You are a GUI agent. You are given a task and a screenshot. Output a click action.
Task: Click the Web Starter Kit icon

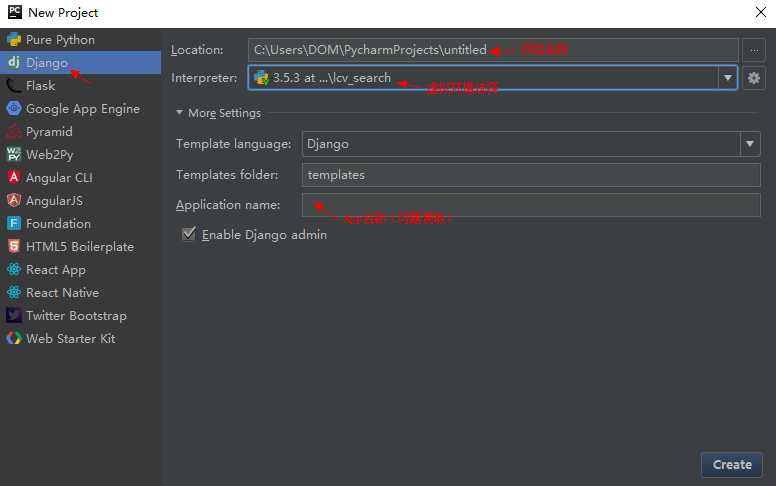point(14,339)
